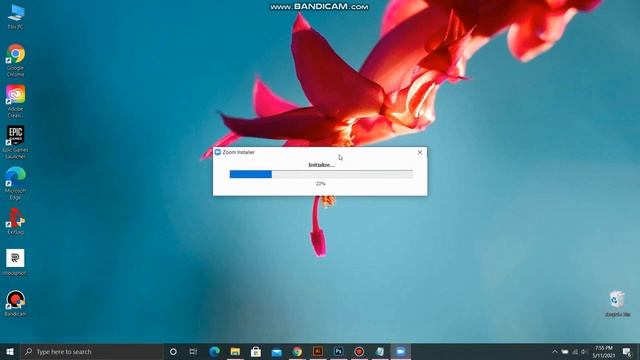The image size is (640, 360).
Task: Open Microsoft Edge desktop shortcut
Action: [16, 183]
